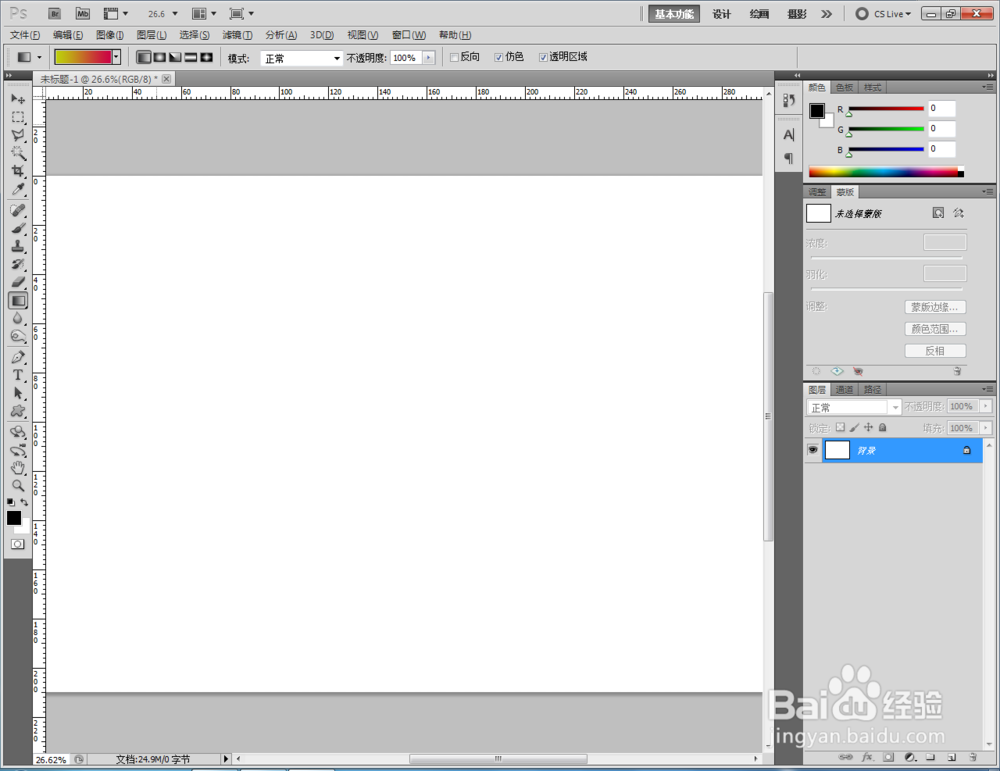Select the Zoom tool
Image resolution: width=1000 pixels, height=771 pixels.
coord(18,485)
